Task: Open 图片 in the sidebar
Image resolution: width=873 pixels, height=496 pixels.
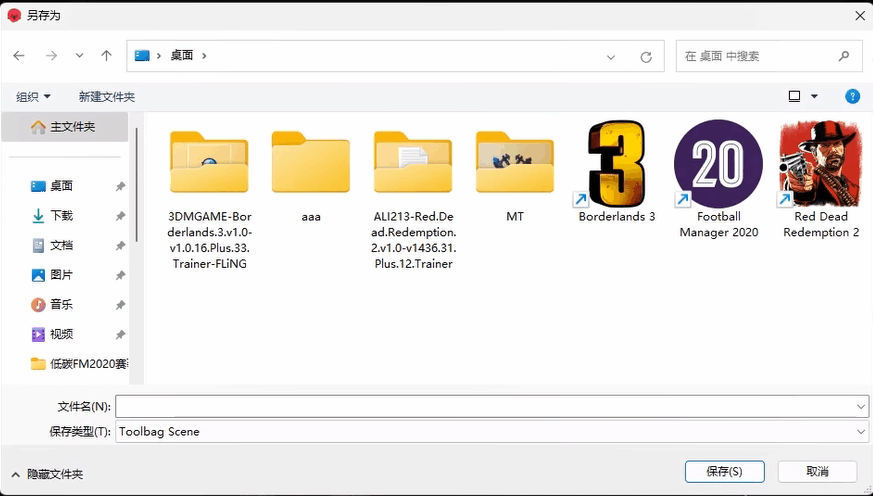Action: coord(61,275)
